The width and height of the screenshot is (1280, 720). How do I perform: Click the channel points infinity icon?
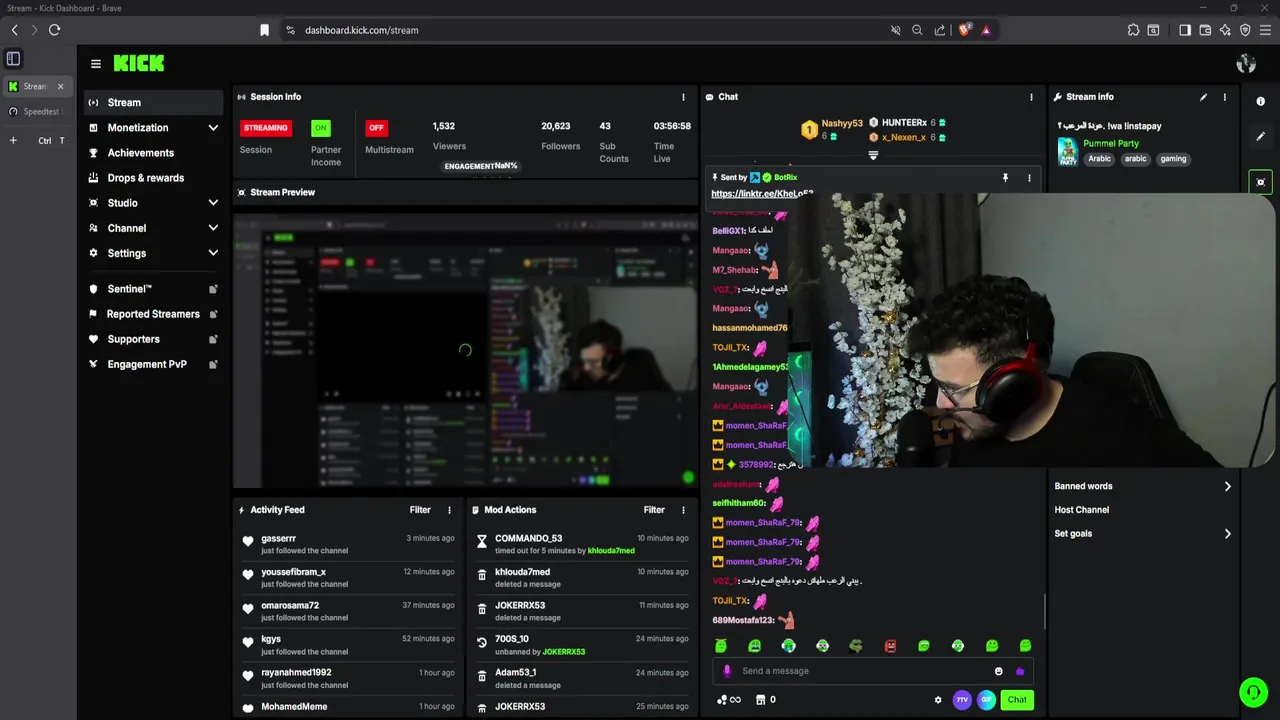(729, 700)
